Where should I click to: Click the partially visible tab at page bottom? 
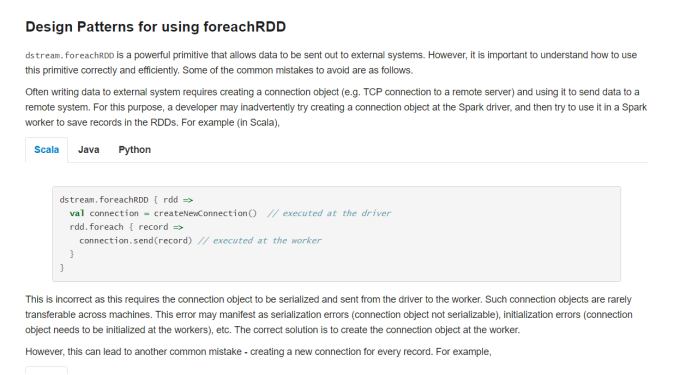(46, 370)
